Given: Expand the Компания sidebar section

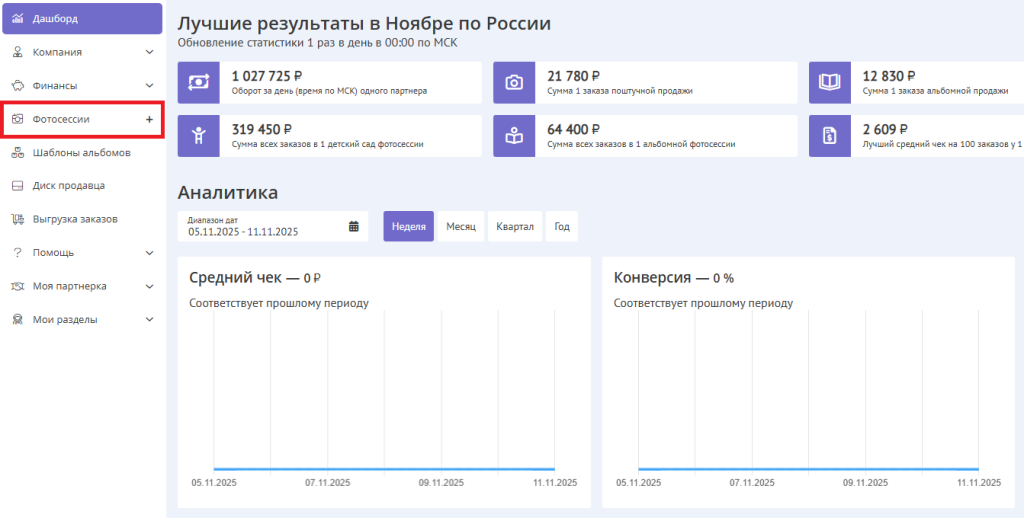Looking at the screenshot, I should pos(149,52).
